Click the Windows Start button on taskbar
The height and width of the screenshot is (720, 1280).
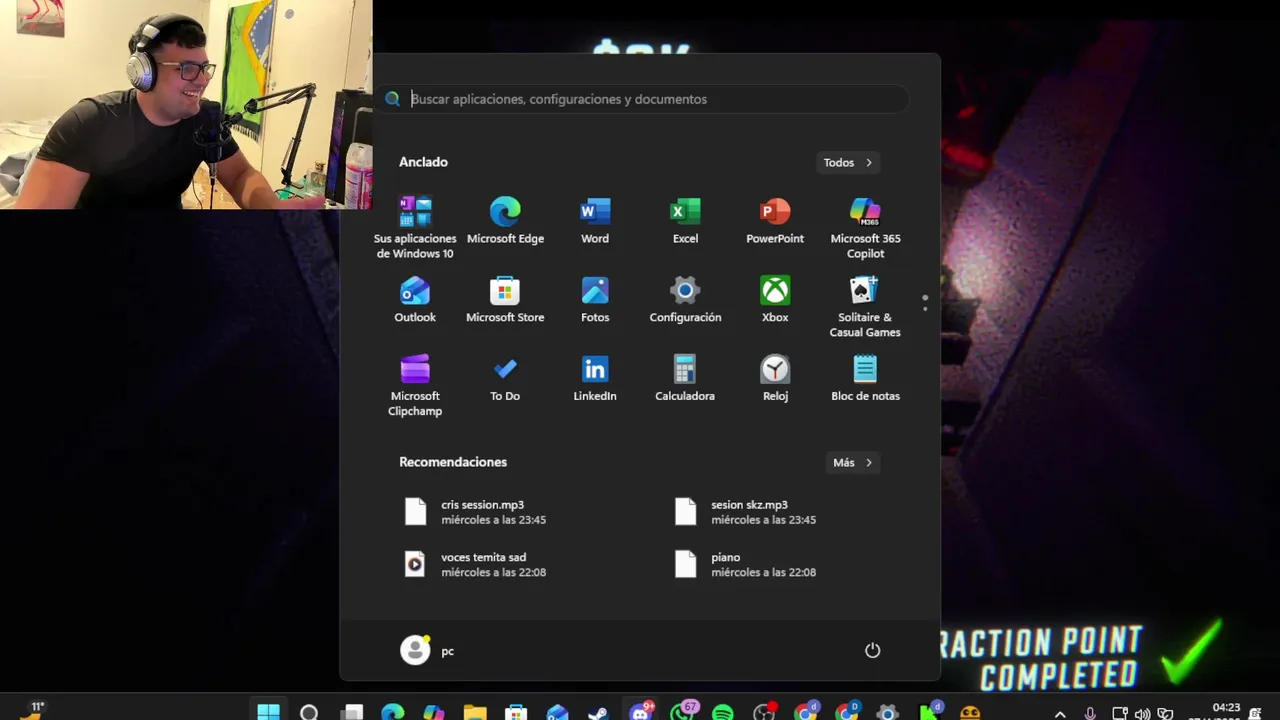point(268,711)
